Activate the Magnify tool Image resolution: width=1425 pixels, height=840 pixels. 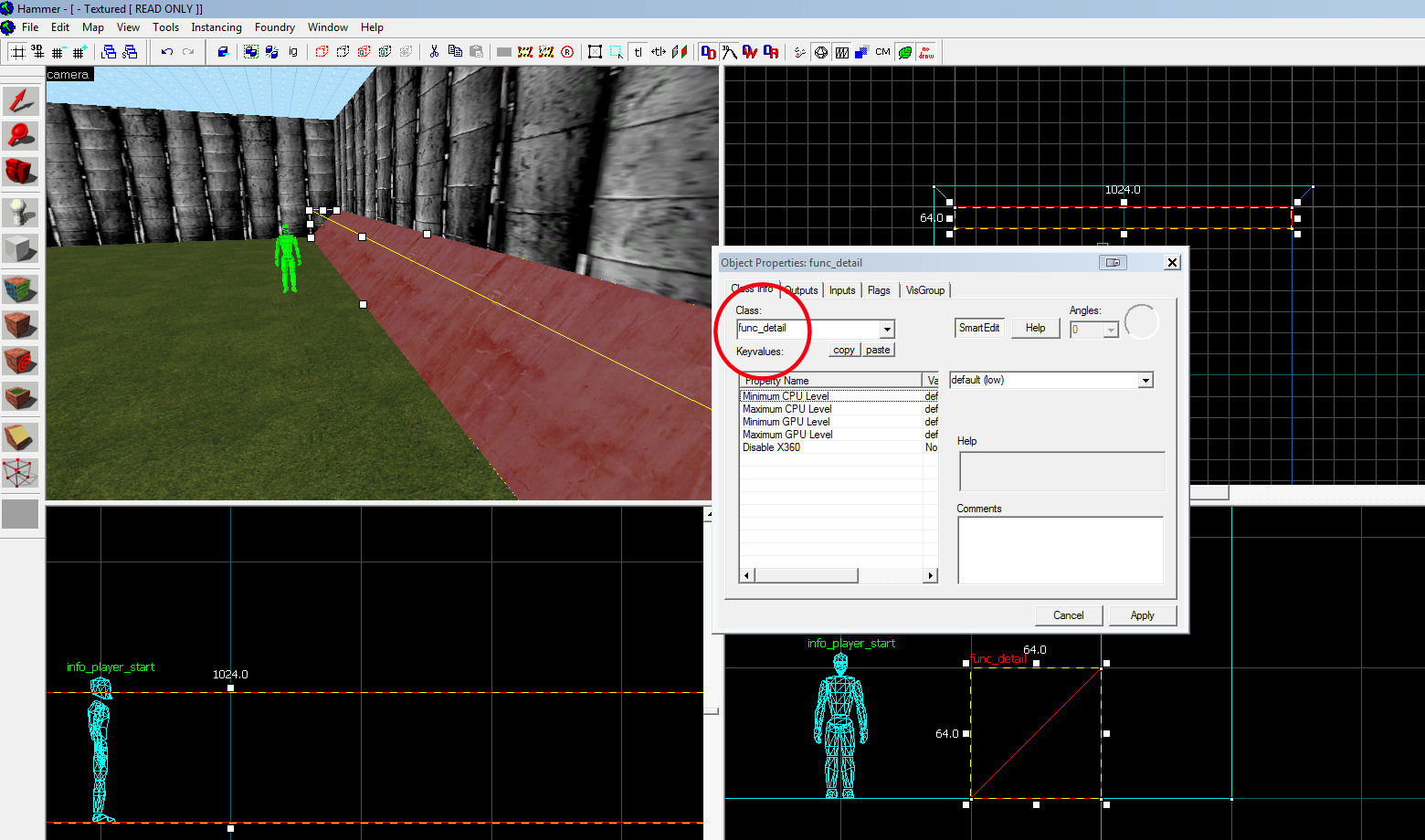pos(20,136)
